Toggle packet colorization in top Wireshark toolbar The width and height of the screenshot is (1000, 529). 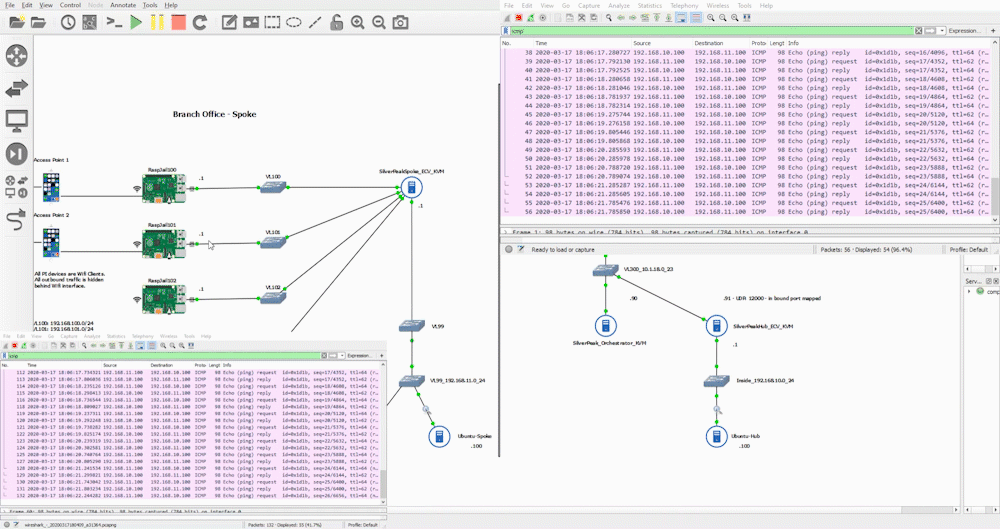(696, 18)
